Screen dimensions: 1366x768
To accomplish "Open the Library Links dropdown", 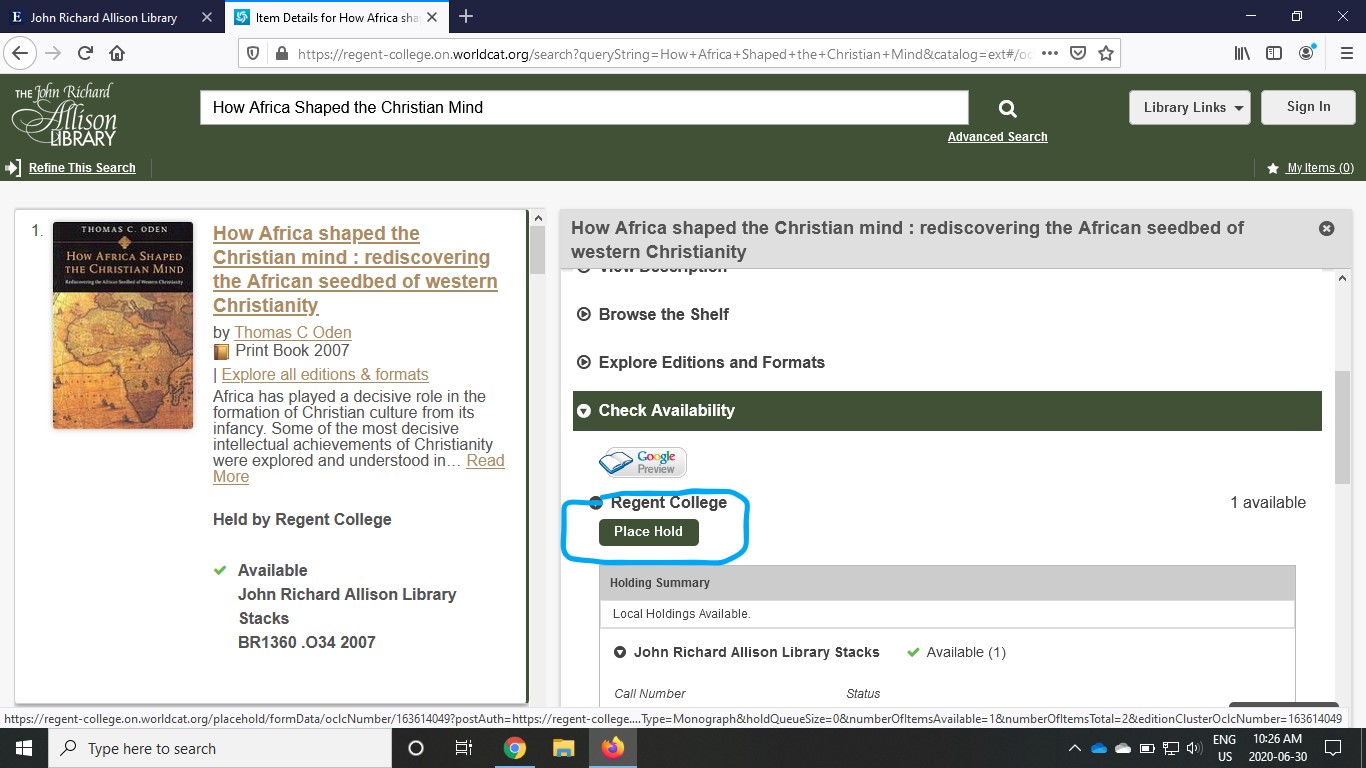I will click(1189, 108).
